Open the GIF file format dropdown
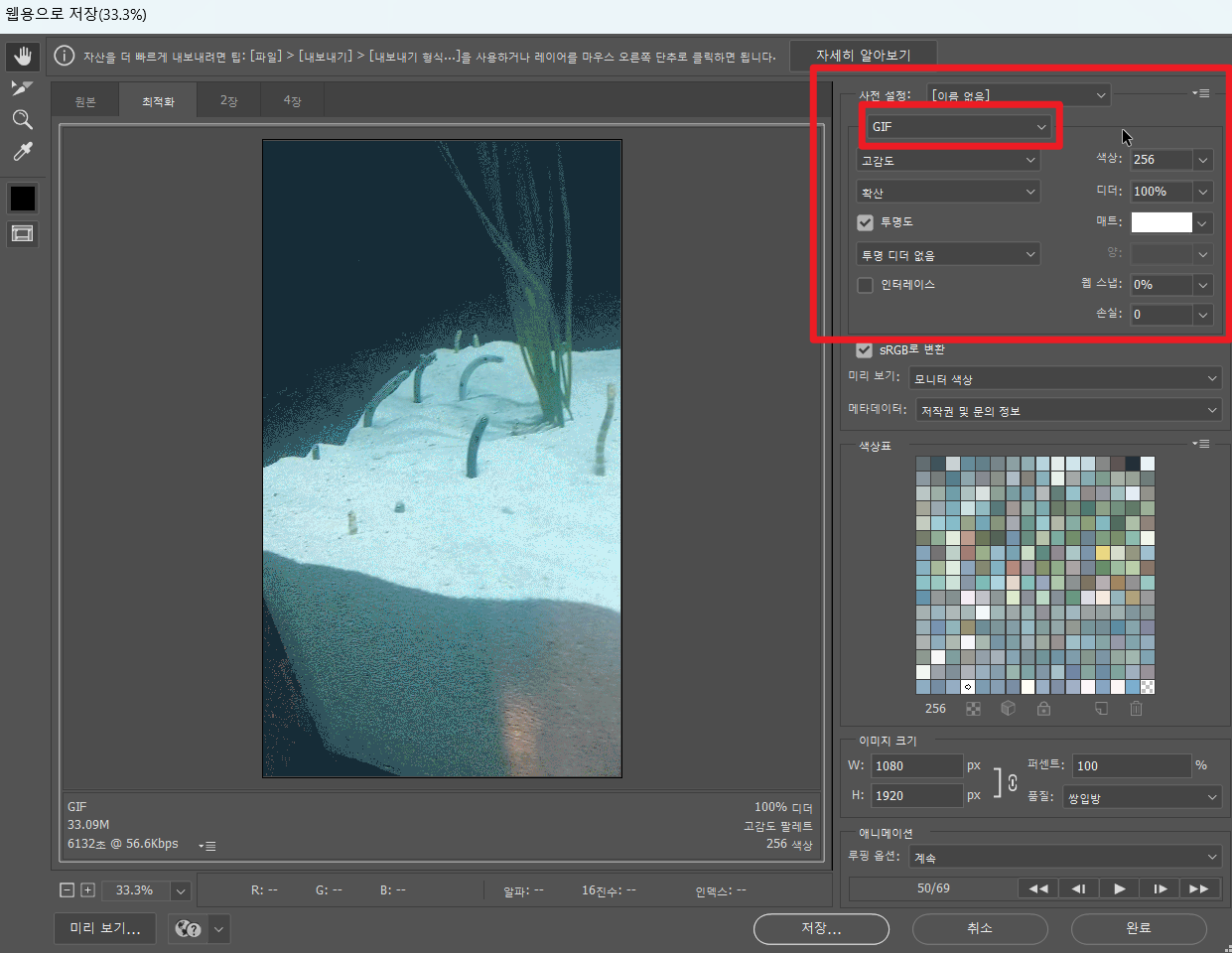The image size is (1232, 953). click(x=959, y=127)
